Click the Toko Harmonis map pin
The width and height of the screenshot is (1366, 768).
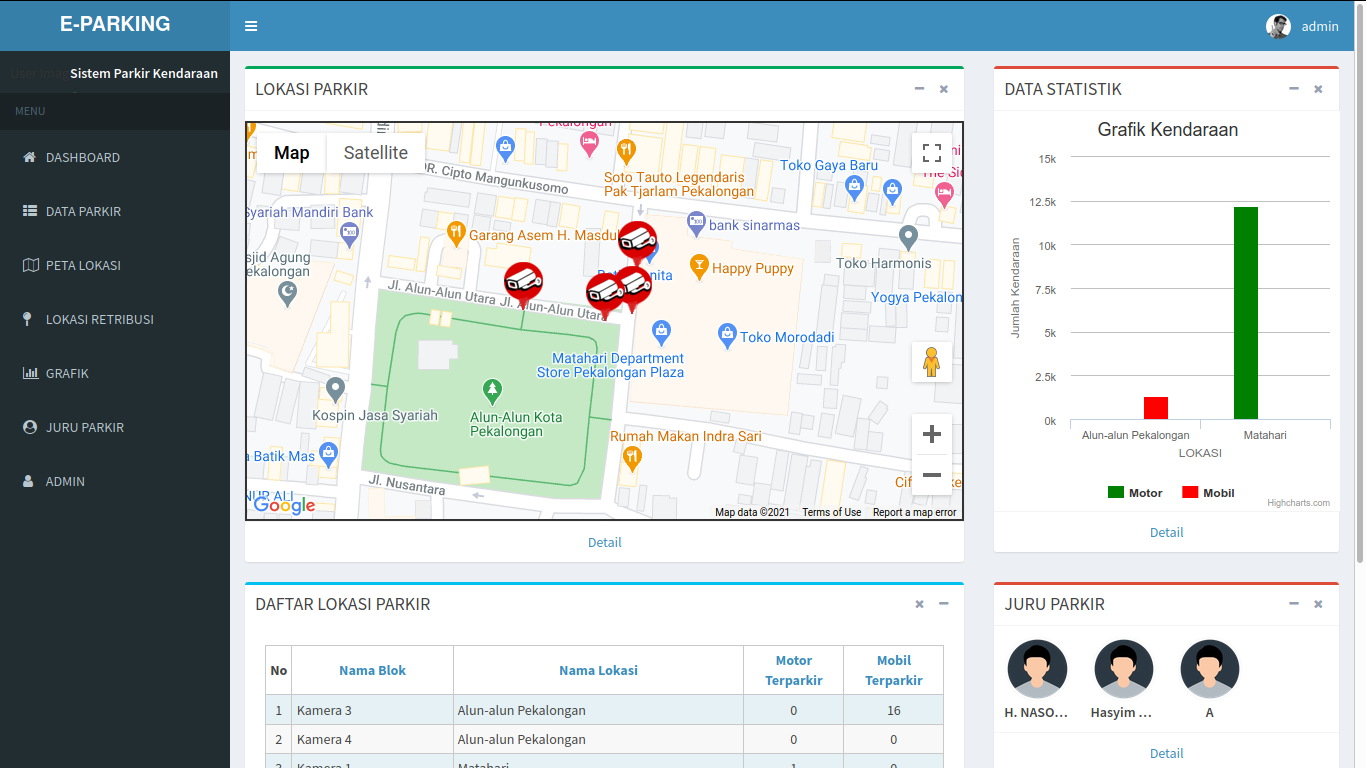pyautogui.click(x=908, y=237)
